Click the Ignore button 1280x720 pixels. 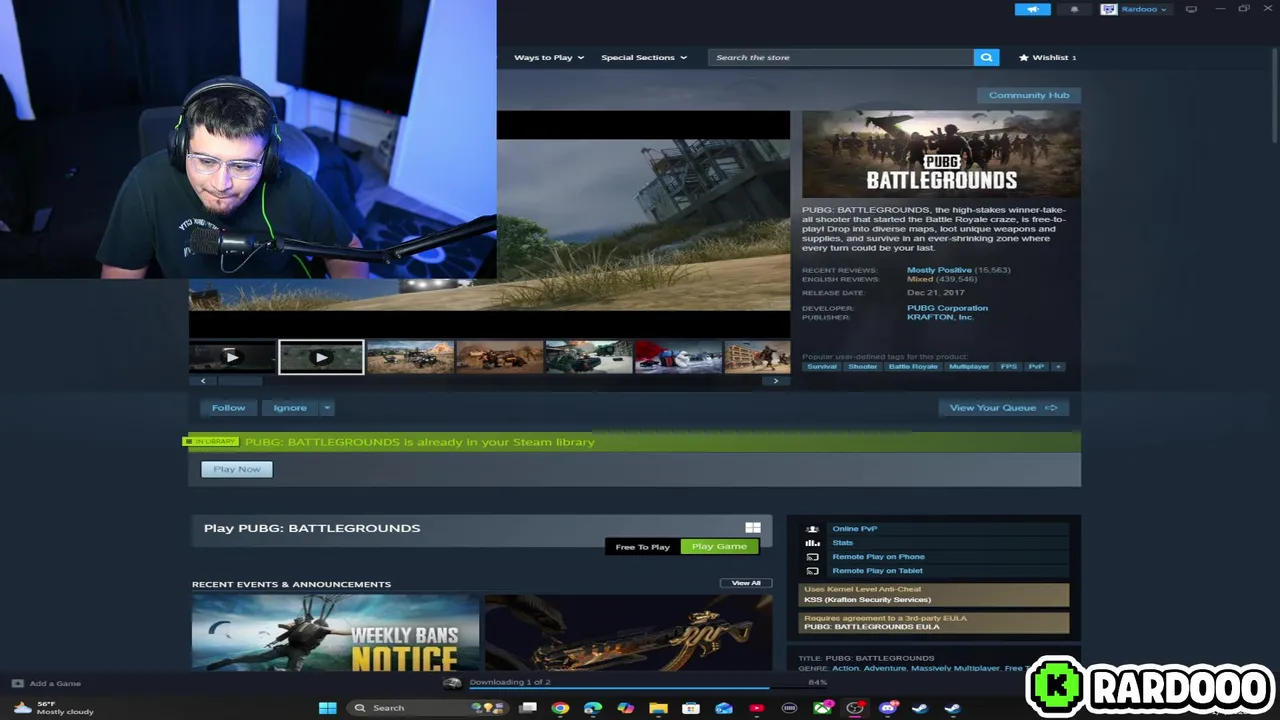click(x=290, y=407)
